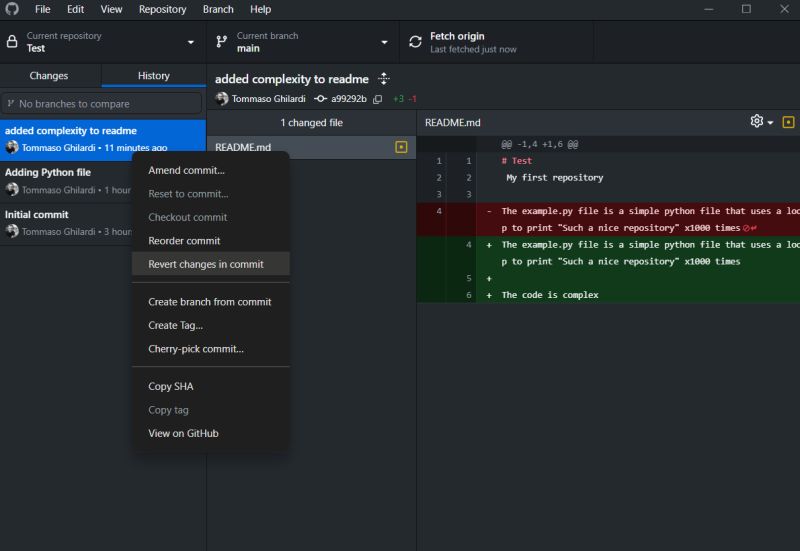The height and width of the screenshot is (551, 800).
Task: Focus the No branches to compare field
Action: [x=102, y=104]
